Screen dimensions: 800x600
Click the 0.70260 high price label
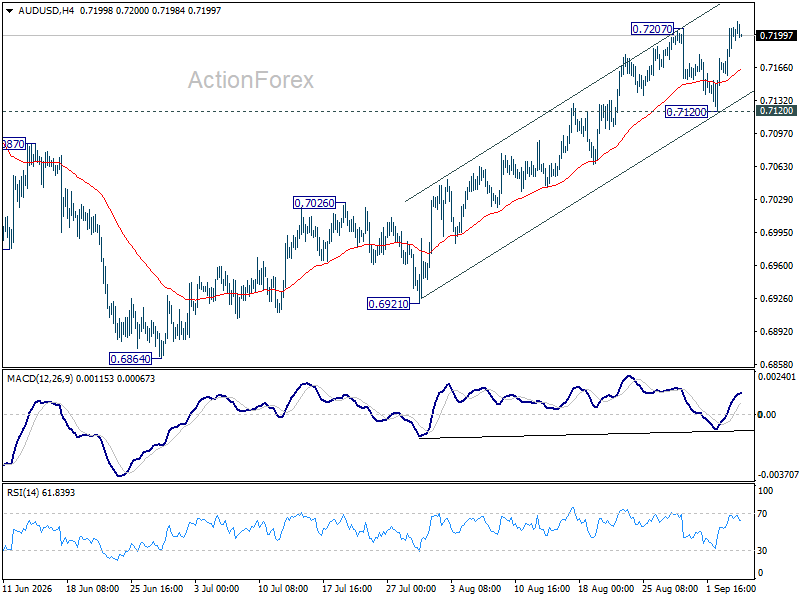(x=314, y=203)
